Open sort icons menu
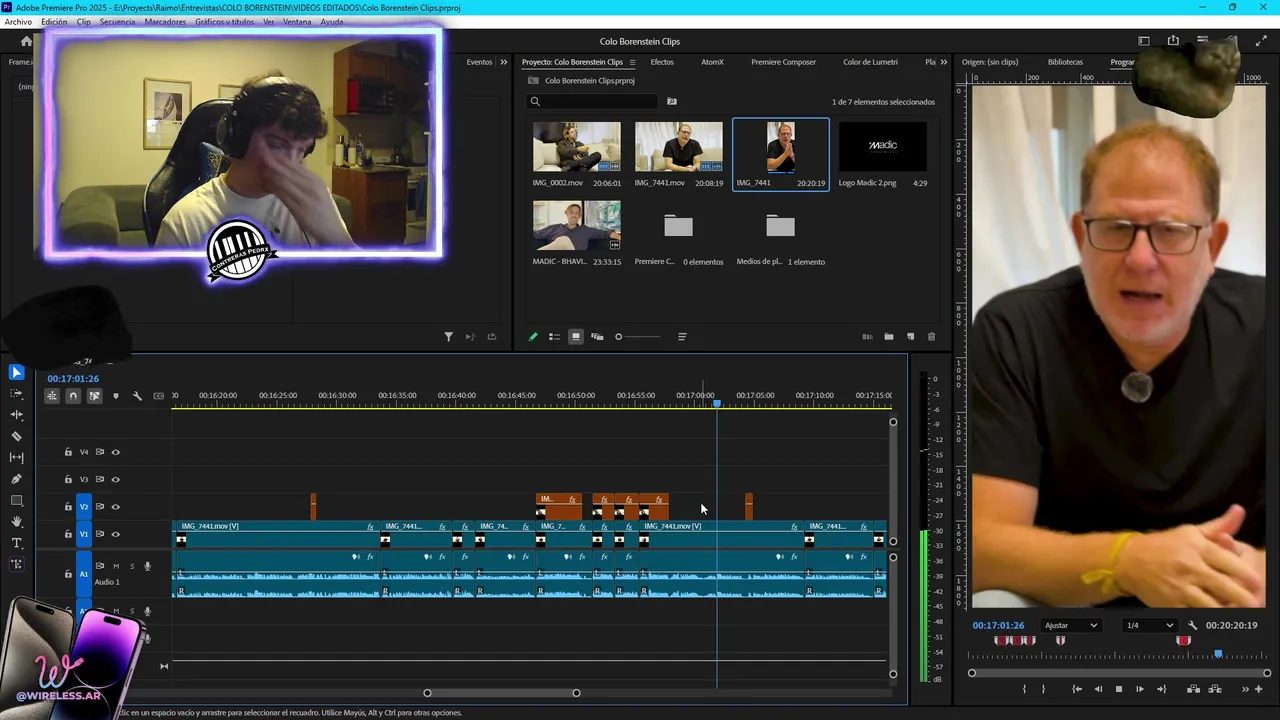Image resolution: width=1280 pixels, height=720 pixels. point(682,337)
